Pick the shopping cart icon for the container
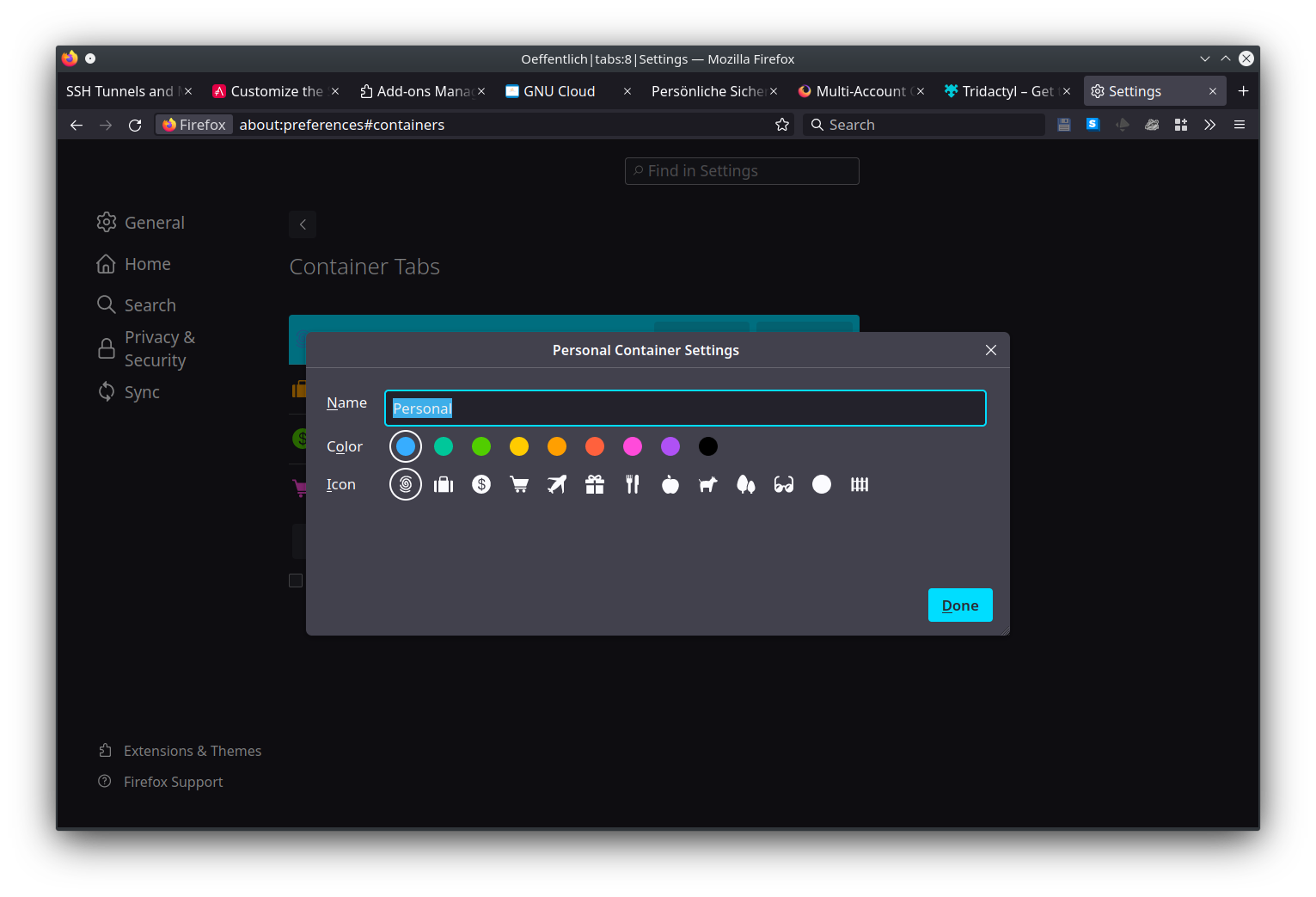The image size is (1316, 897). (518, 484)
